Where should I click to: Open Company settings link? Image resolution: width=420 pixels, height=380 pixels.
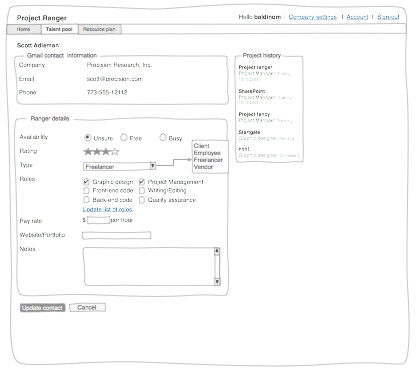pos(313,17)
